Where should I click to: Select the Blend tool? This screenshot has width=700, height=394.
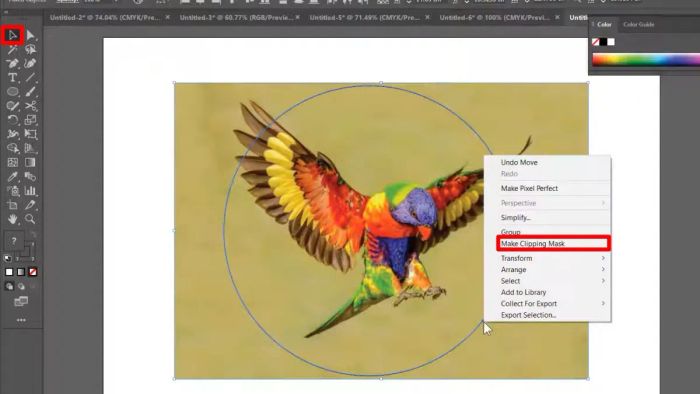click(30, 177)
